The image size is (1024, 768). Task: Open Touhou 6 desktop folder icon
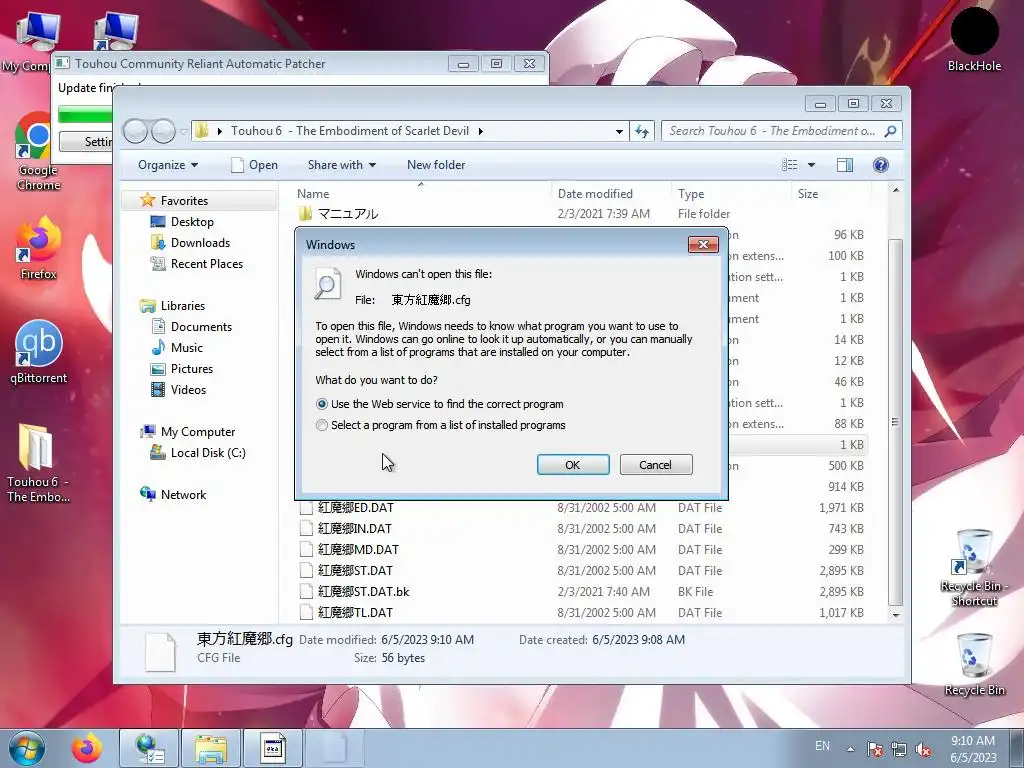[x=38, y=464]
